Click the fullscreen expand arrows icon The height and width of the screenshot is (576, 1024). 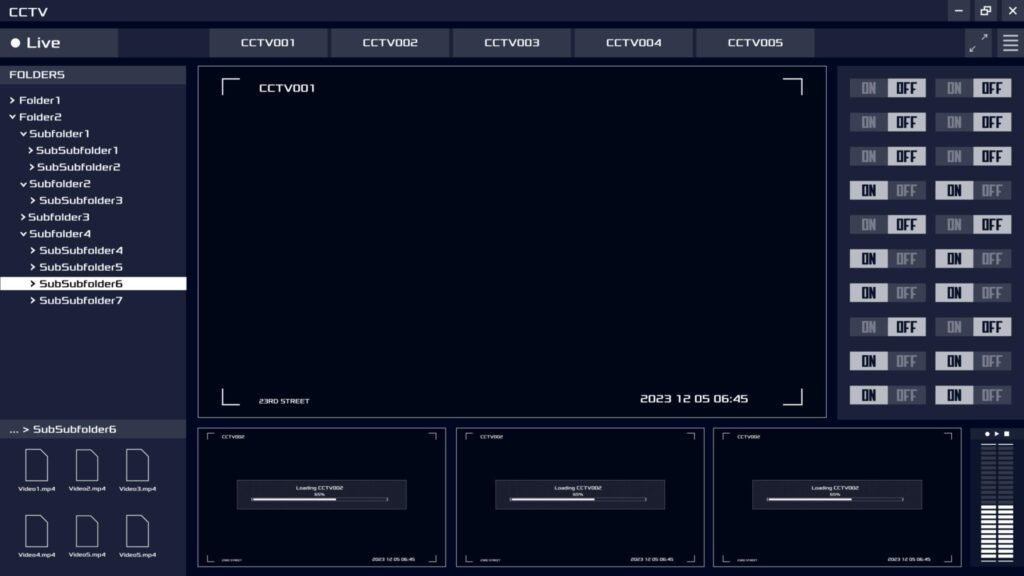click(978, 43)
